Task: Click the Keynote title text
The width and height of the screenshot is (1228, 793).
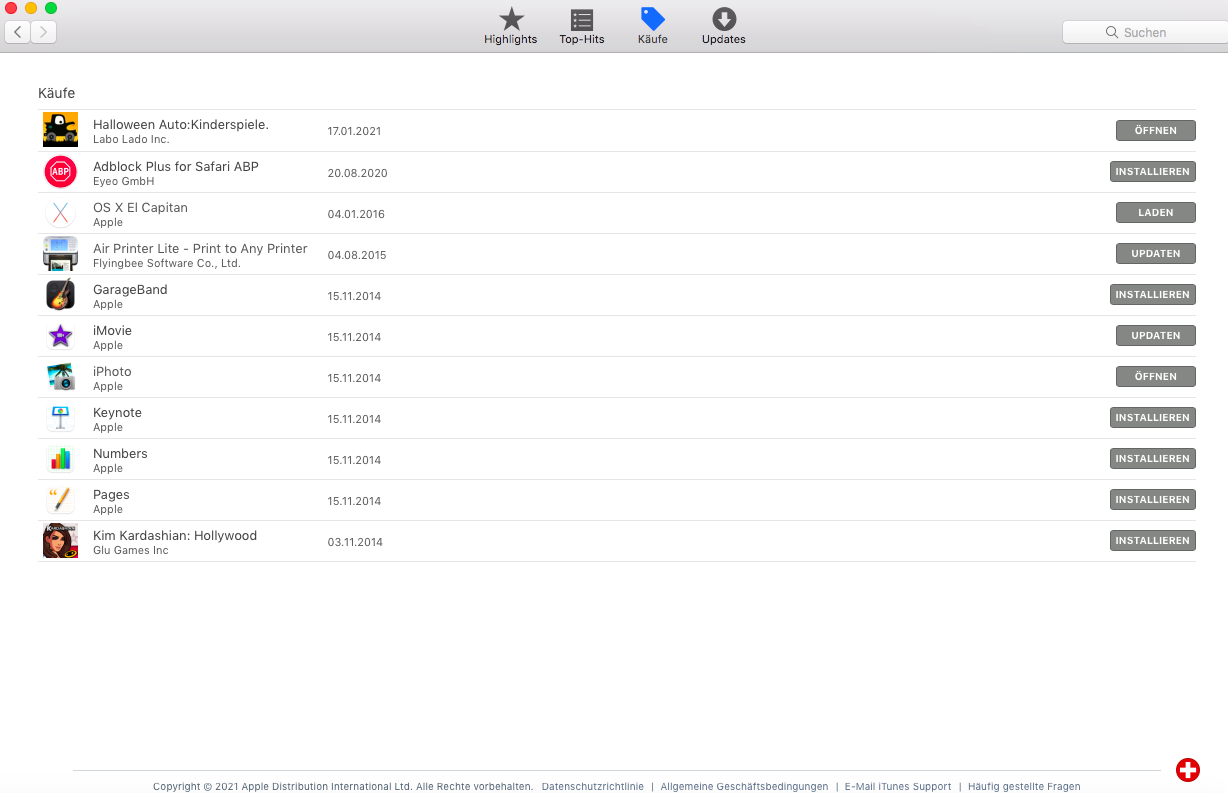Action: pos(117,412)
